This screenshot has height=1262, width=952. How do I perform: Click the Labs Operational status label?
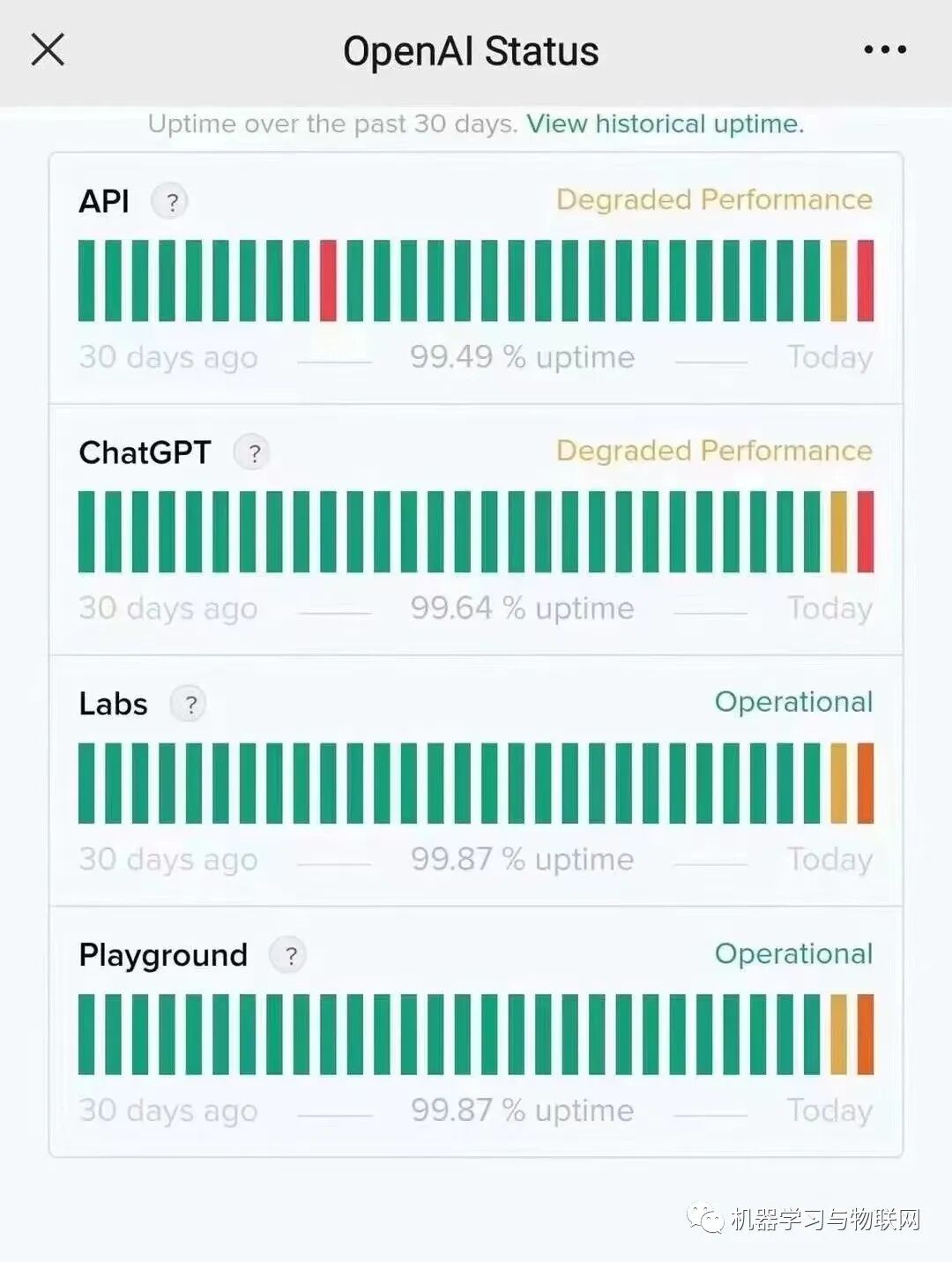[793, 703]
